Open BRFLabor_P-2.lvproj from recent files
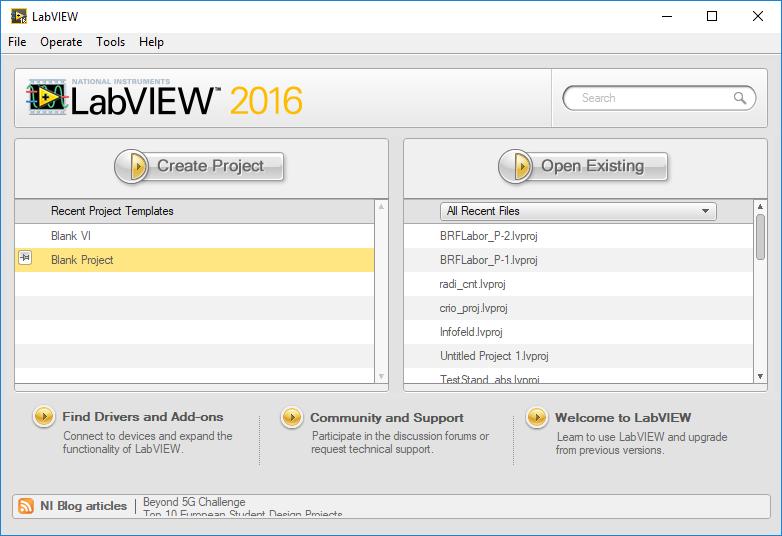Viewport: 782px width, 536px height. click(x=578, y=236)
